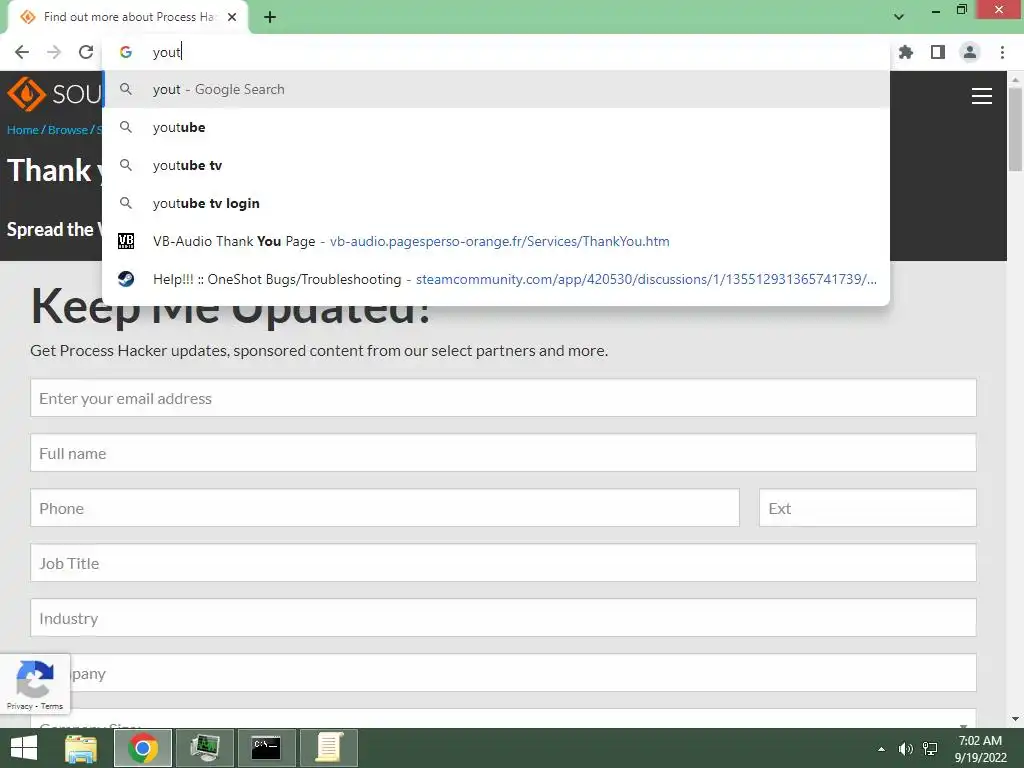Open the Process Hacker monitor taskbar icon
The height and width of the screenshot is (768, 1024).
click(x=205, y=748)
